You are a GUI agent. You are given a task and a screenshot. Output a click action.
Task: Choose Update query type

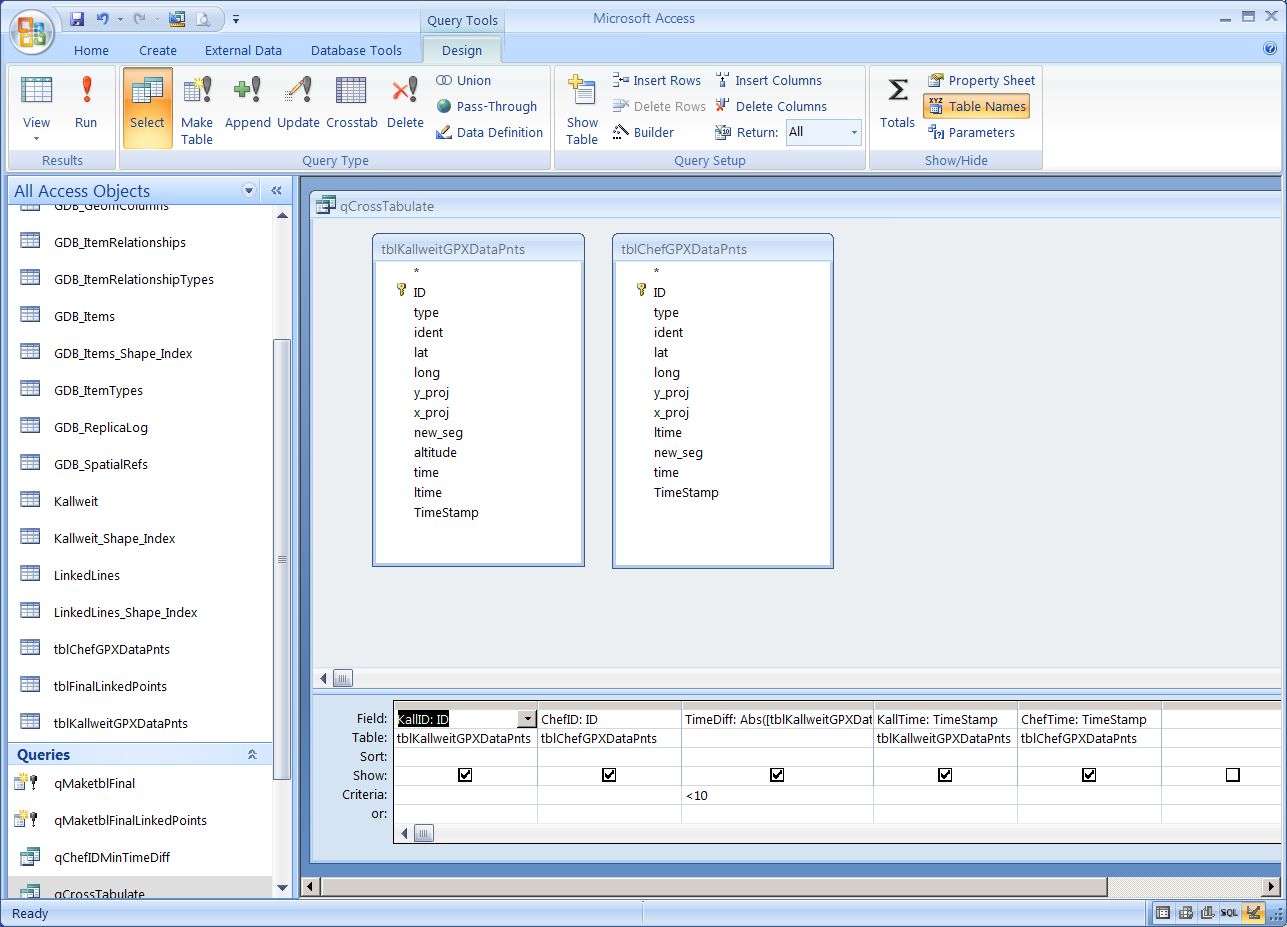[x=298, y=103]
